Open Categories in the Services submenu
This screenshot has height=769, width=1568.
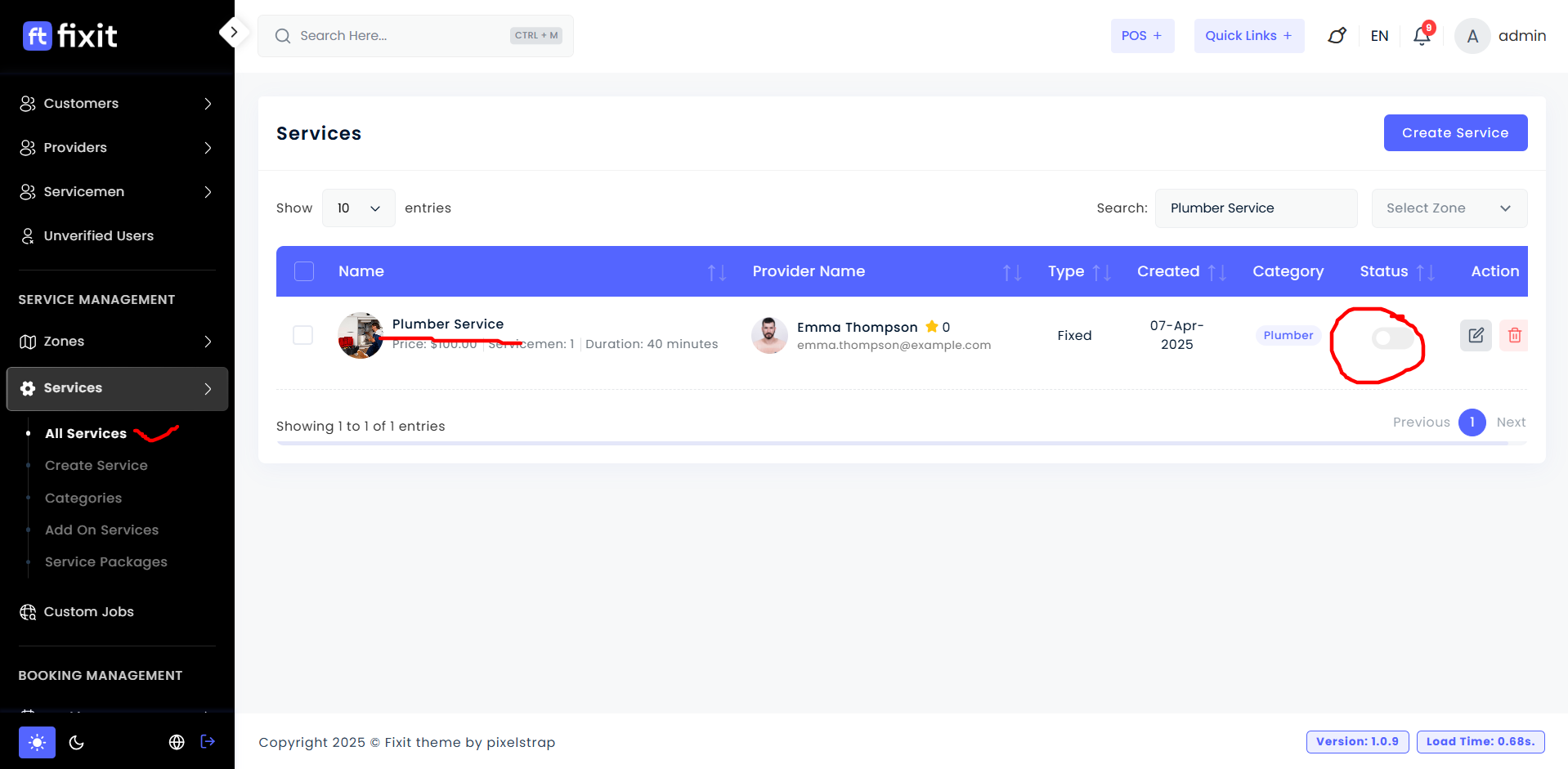[83, 498]
